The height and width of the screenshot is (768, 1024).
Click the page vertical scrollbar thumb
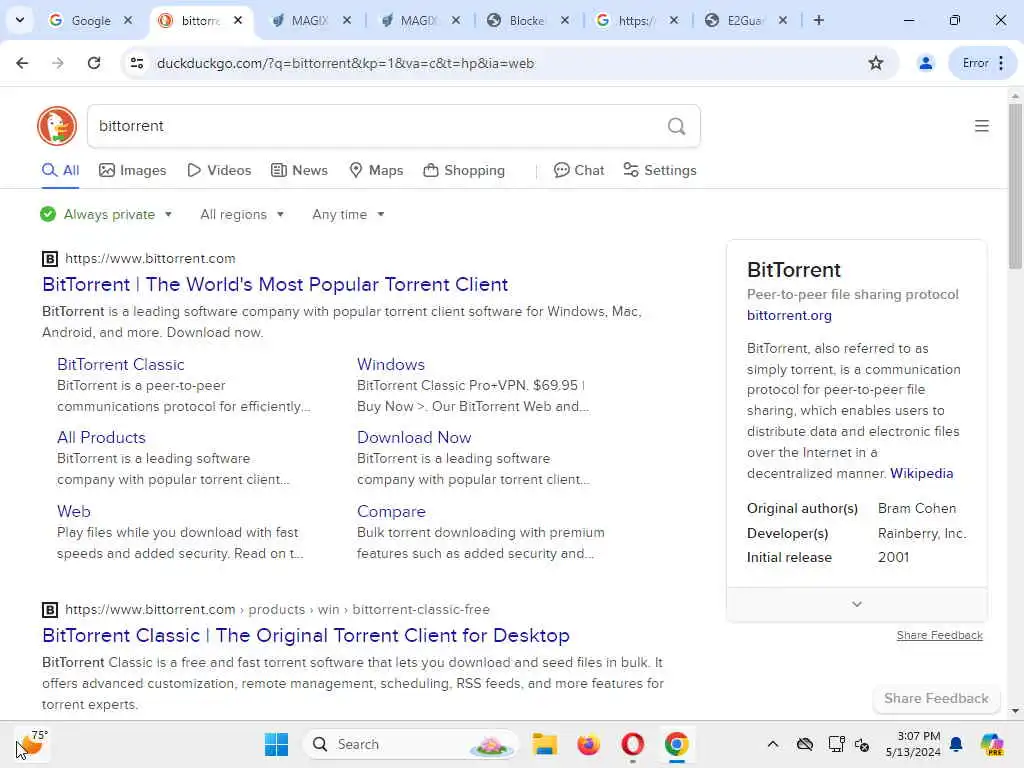(1015, 185)
